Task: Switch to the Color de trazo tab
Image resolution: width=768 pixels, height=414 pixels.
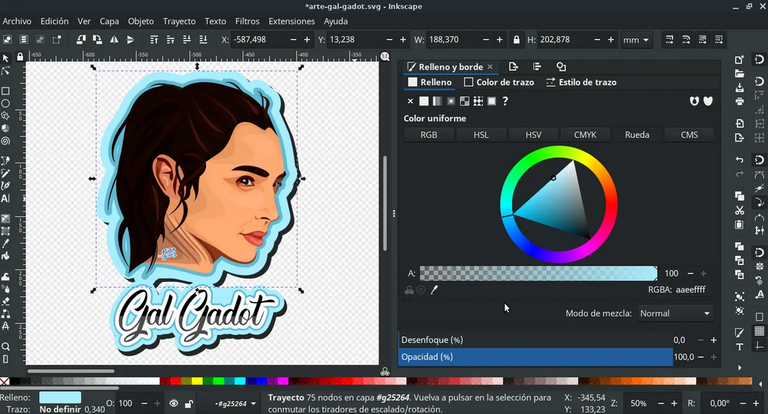Action: [x=499, y=82]
